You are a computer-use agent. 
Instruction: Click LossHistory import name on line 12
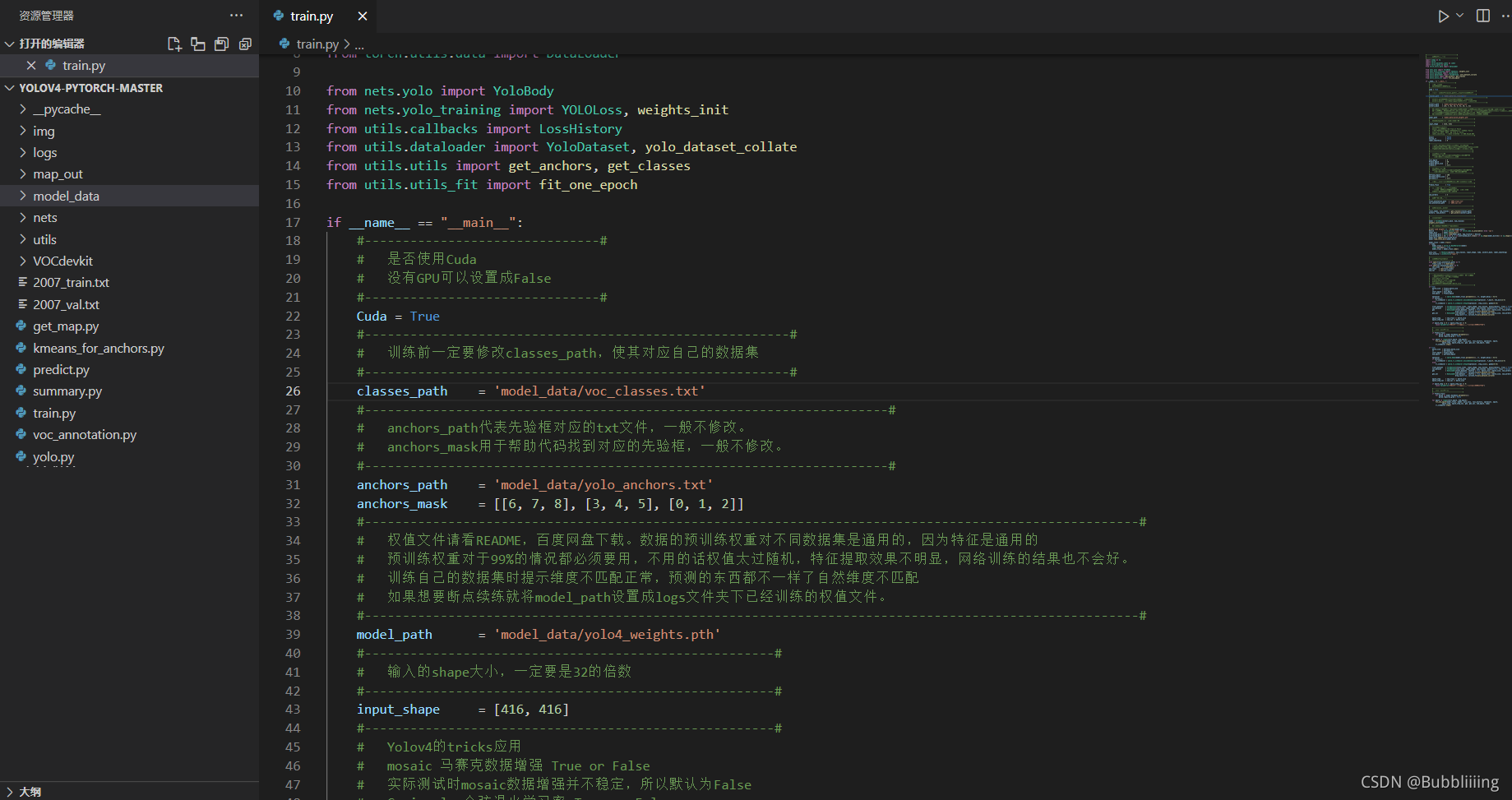pos(580,129)
